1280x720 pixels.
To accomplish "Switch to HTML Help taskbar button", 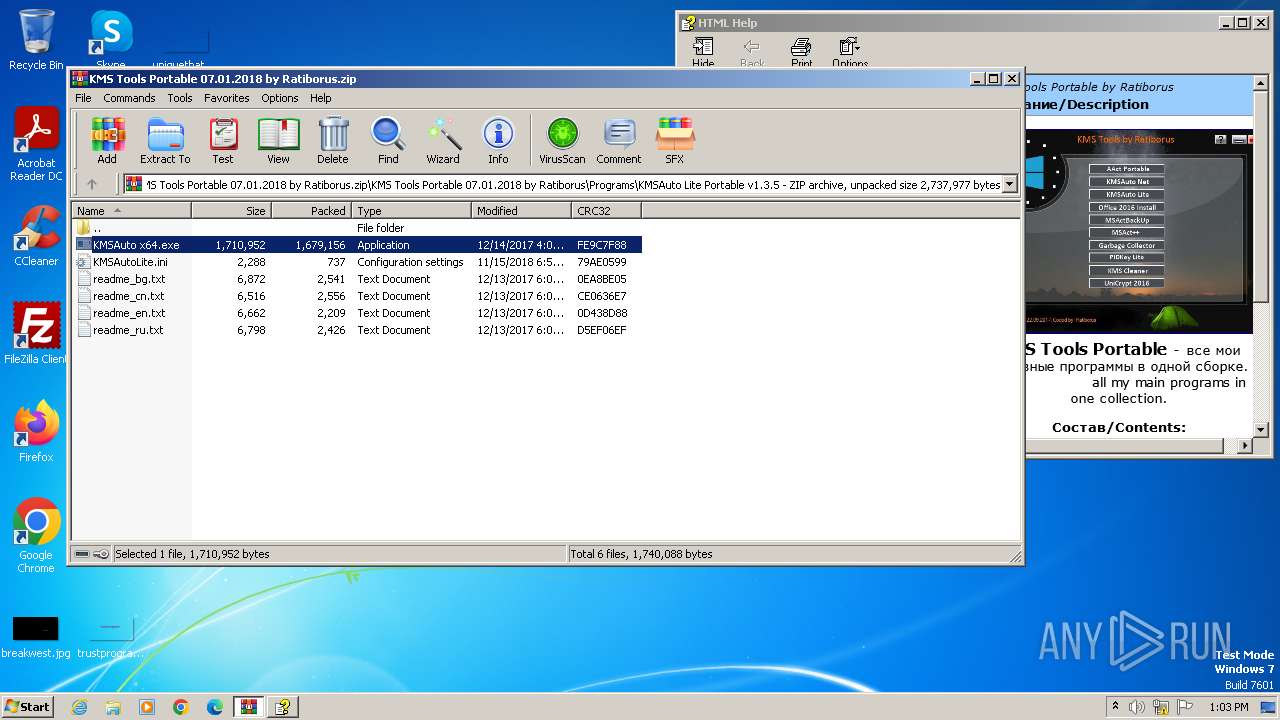I will pos(283,707).
